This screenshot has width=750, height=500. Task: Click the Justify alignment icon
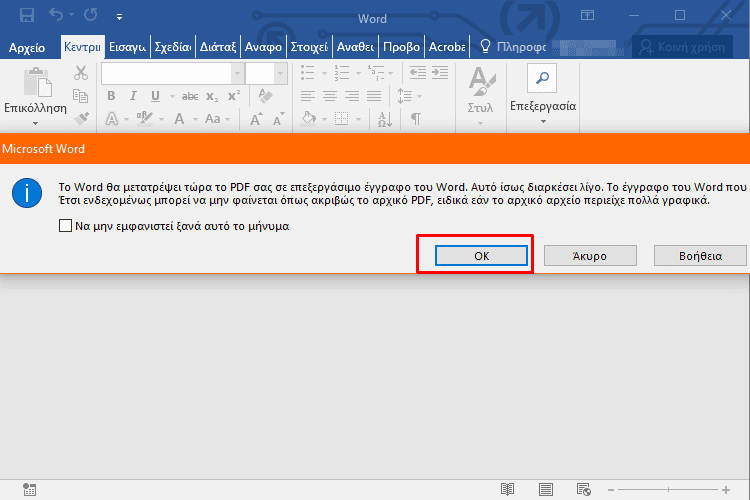point(374,96)
